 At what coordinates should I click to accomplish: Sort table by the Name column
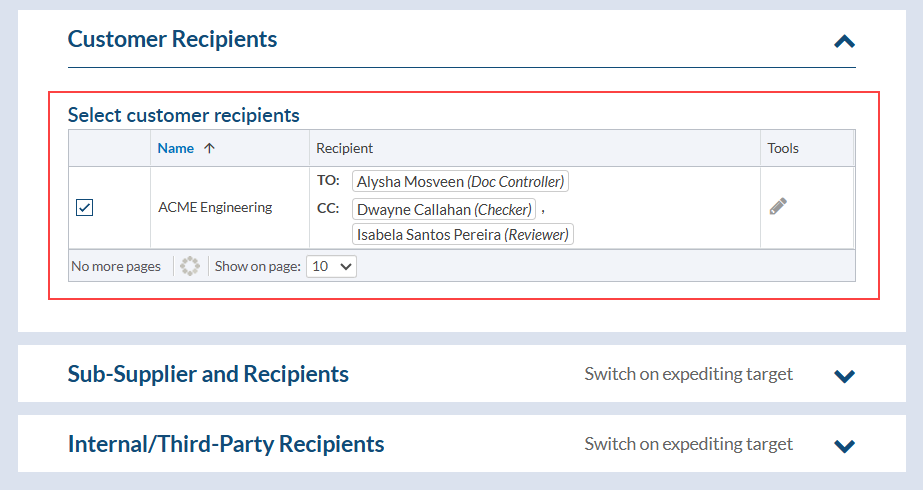pyautogui.click(x=176, y=148)
